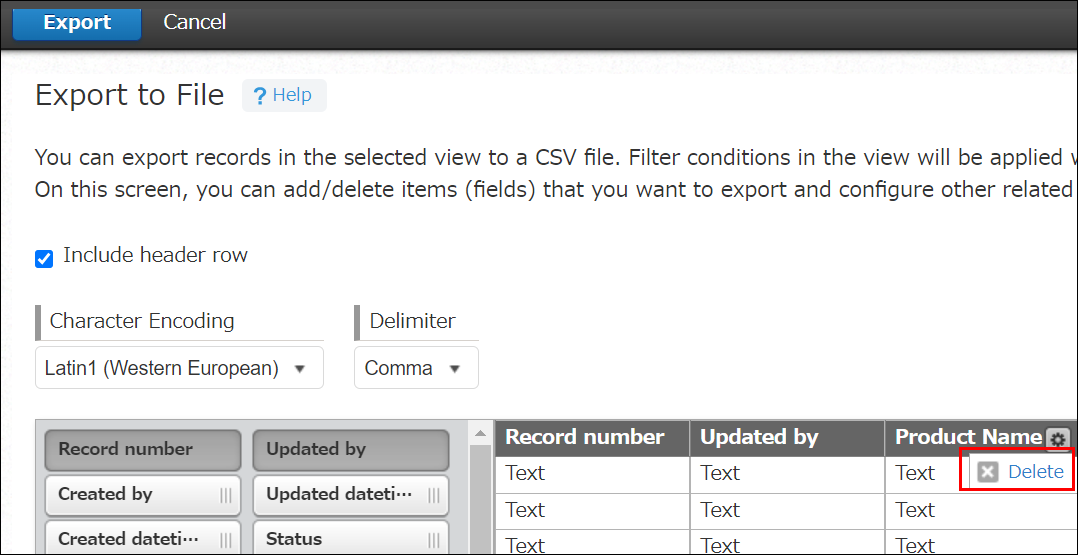
Task: Select the Updated by field item
Action: coord(350,450)
